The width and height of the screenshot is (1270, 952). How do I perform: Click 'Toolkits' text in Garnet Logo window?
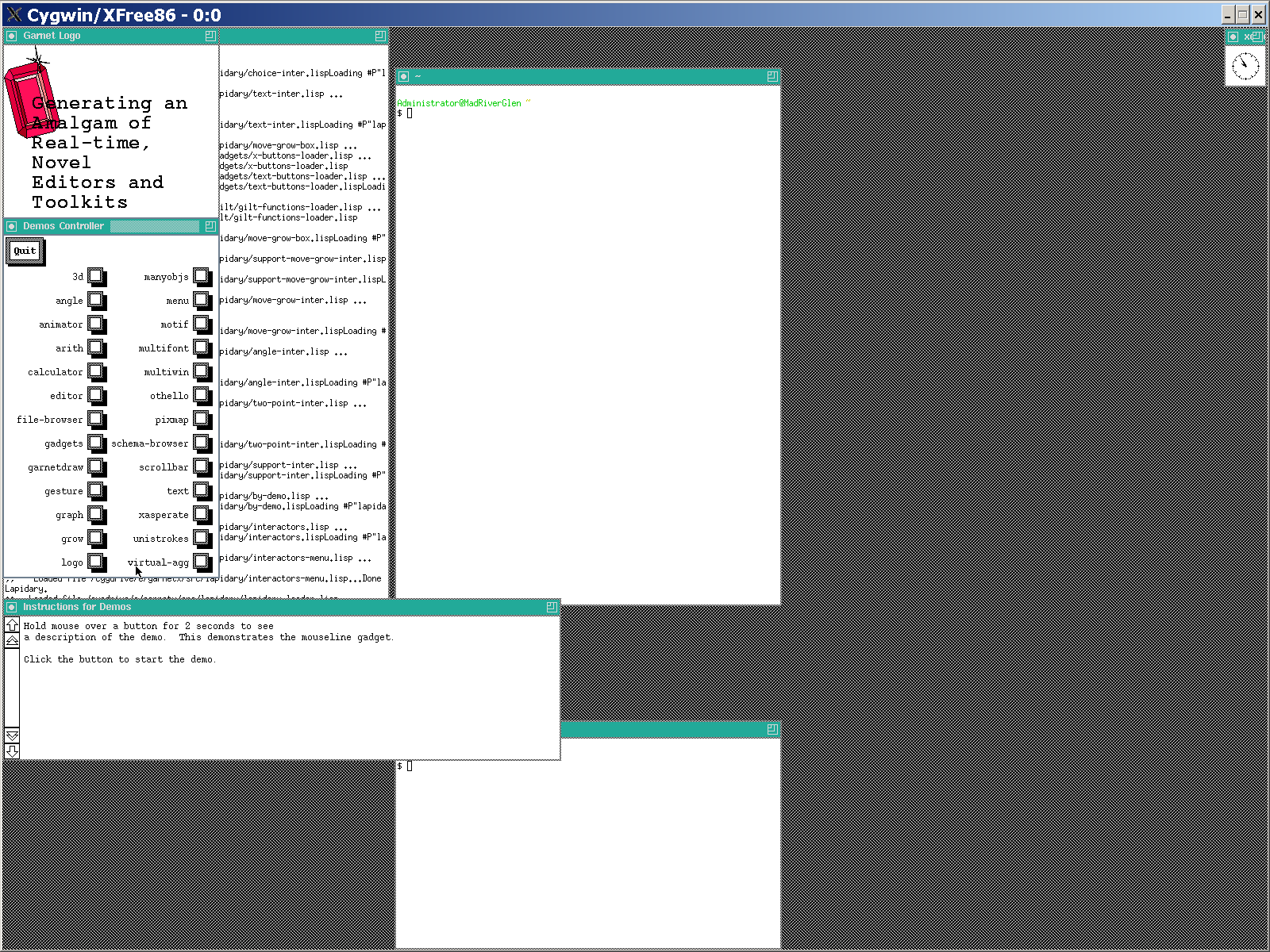pyautogui.click(x=79, y=202)
